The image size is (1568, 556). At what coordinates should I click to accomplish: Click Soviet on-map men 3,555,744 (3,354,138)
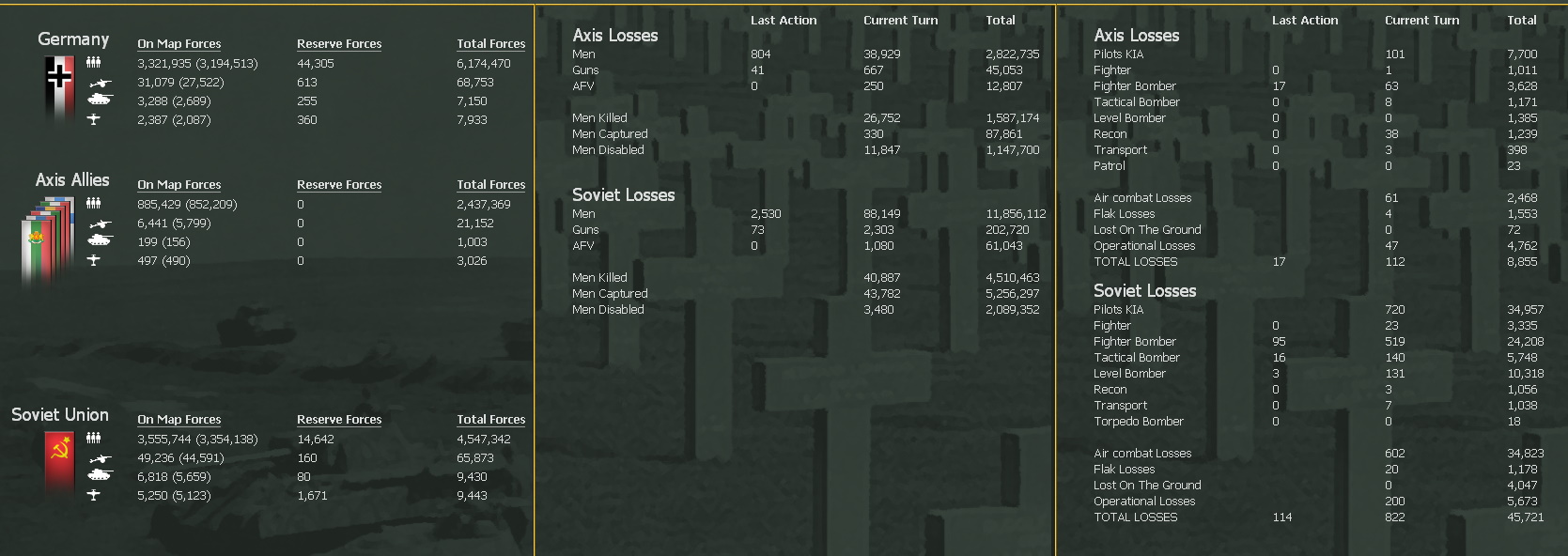pyautogui.click(x=197, y=440)
